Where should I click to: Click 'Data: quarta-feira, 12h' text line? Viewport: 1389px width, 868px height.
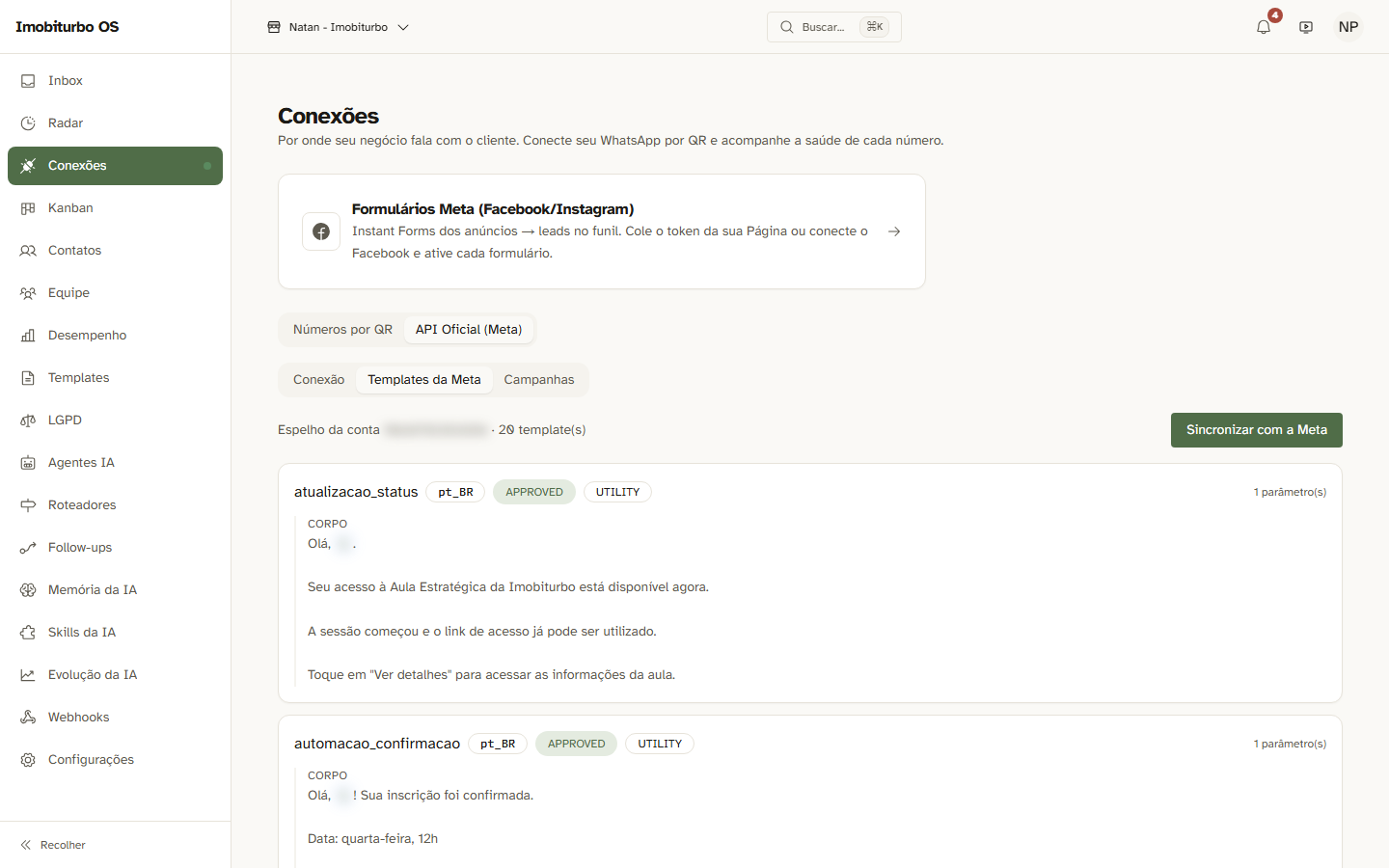[372, 839]
